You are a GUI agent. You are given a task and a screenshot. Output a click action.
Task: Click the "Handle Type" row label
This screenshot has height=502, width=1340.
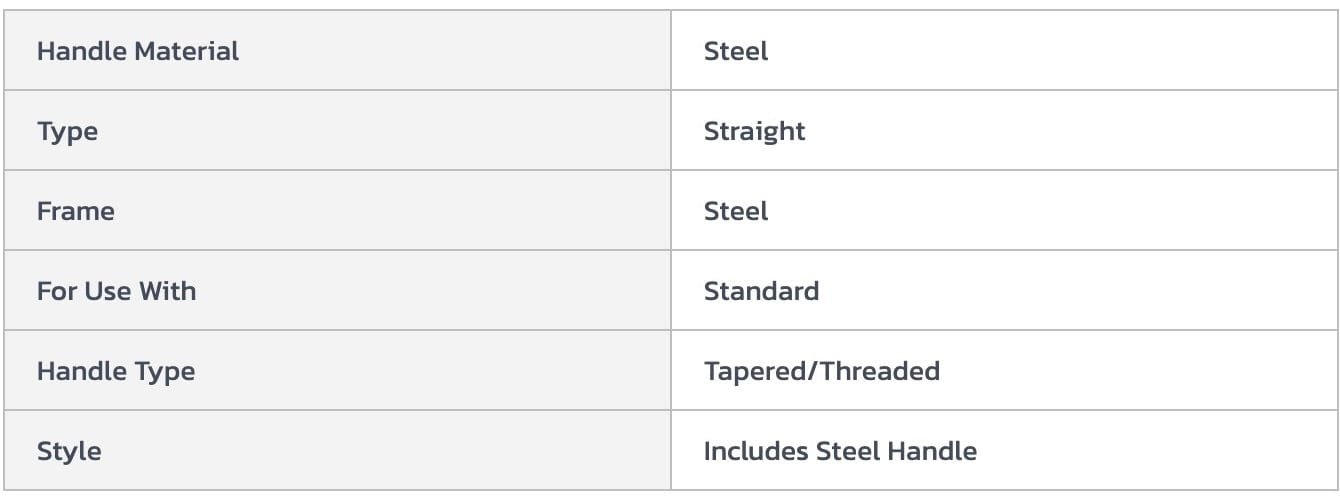tap(116, 371)
